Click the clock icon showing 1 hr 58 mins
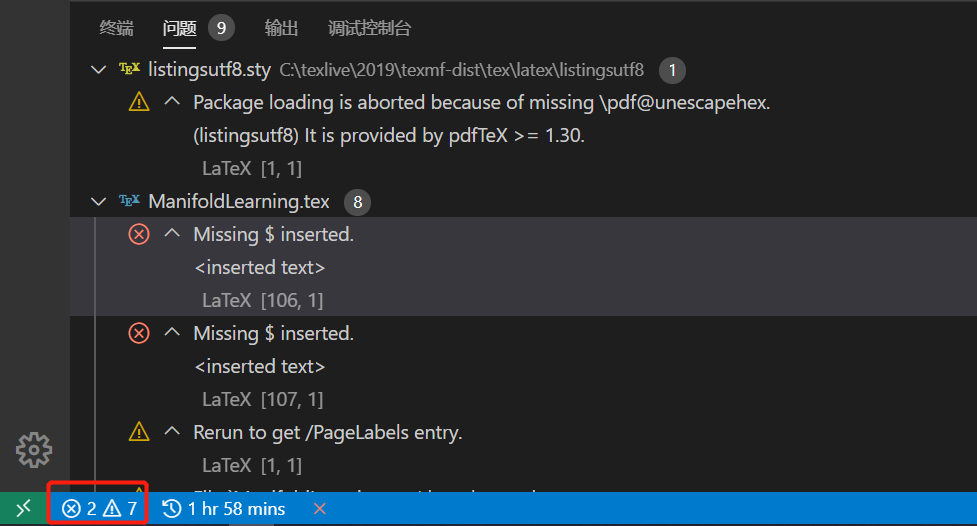 (x=172, y=509)
